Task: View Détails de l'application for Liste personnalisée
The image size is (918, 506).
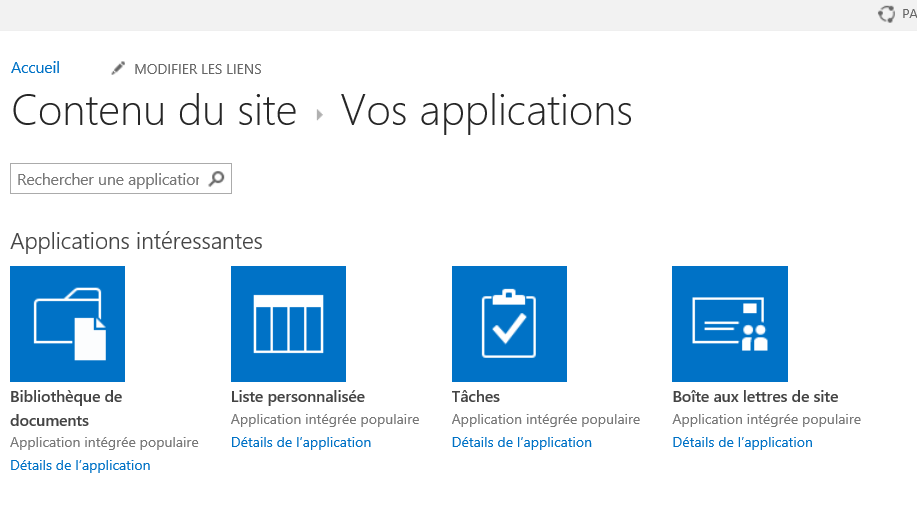Action: 301,442
